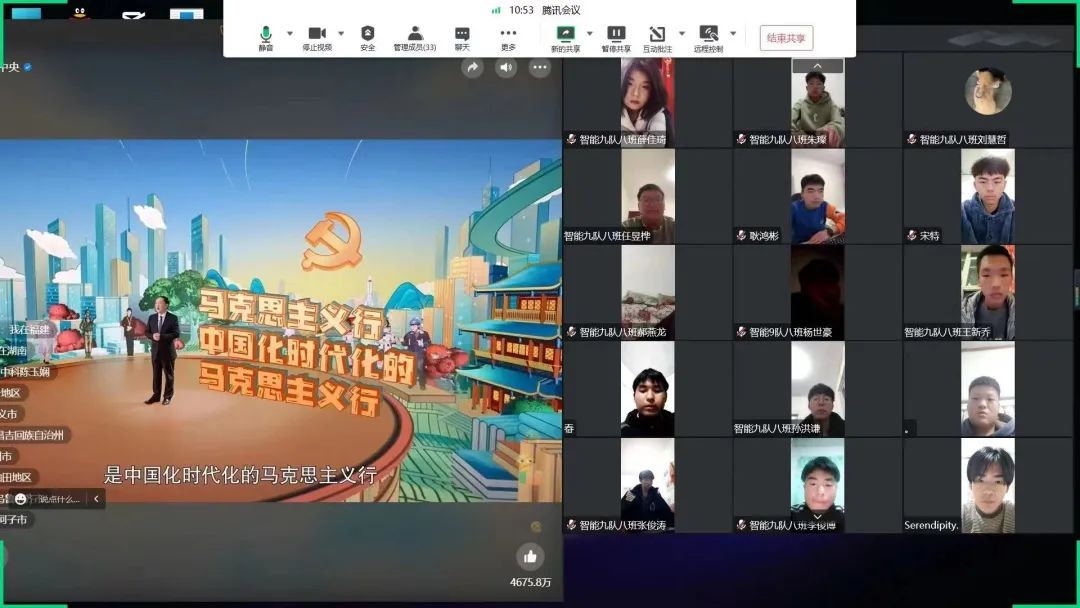Select participant video 智能九队八班郝燕龙

(x=647, y=293)
